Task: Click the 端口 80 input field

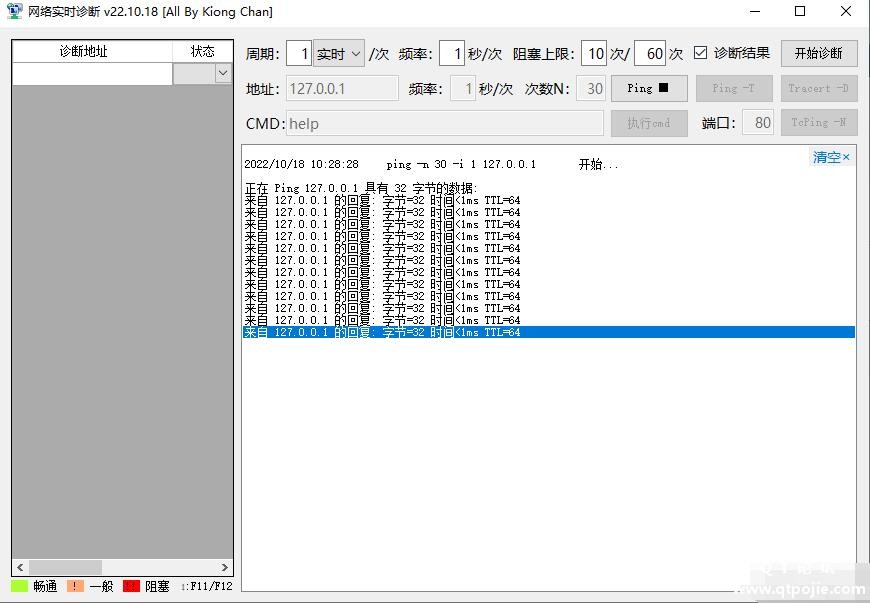Action: [758, 123]
